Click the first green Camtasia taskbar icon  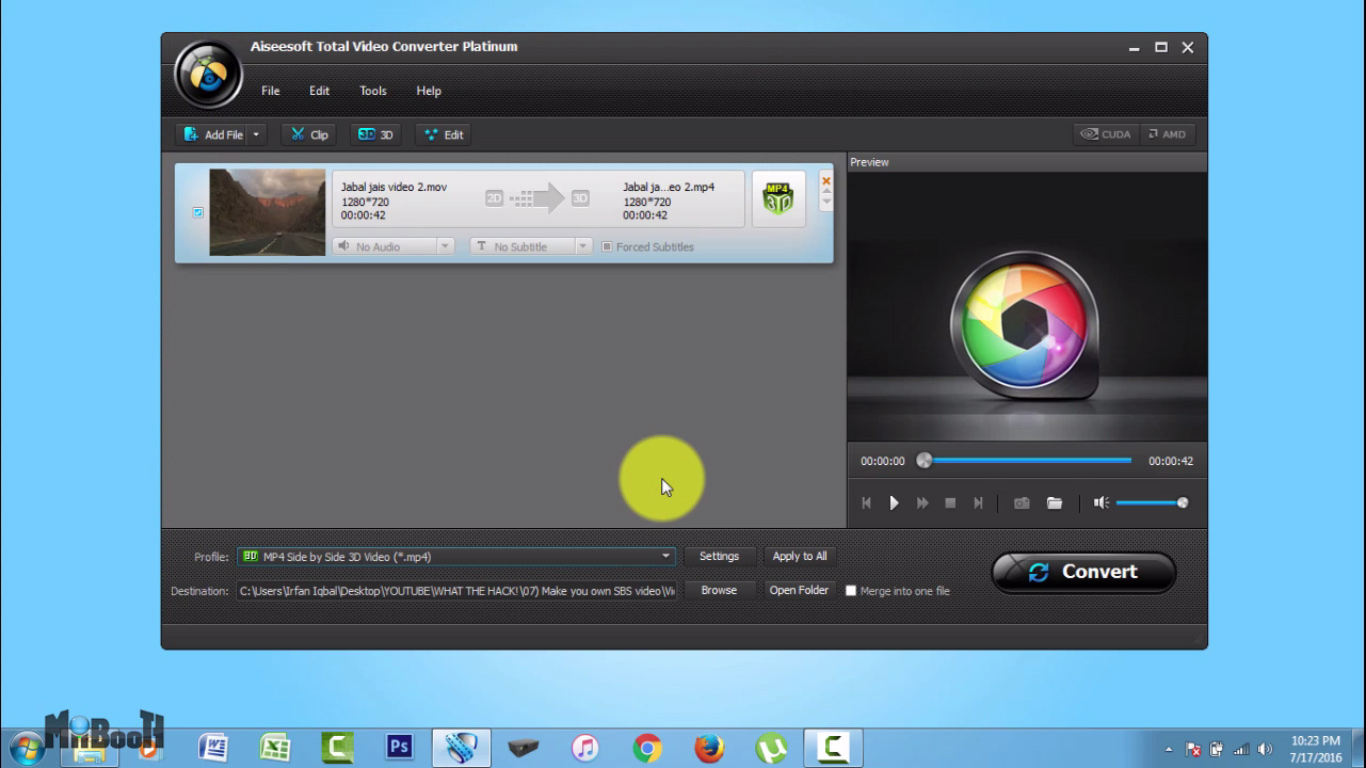coord(337,748)
